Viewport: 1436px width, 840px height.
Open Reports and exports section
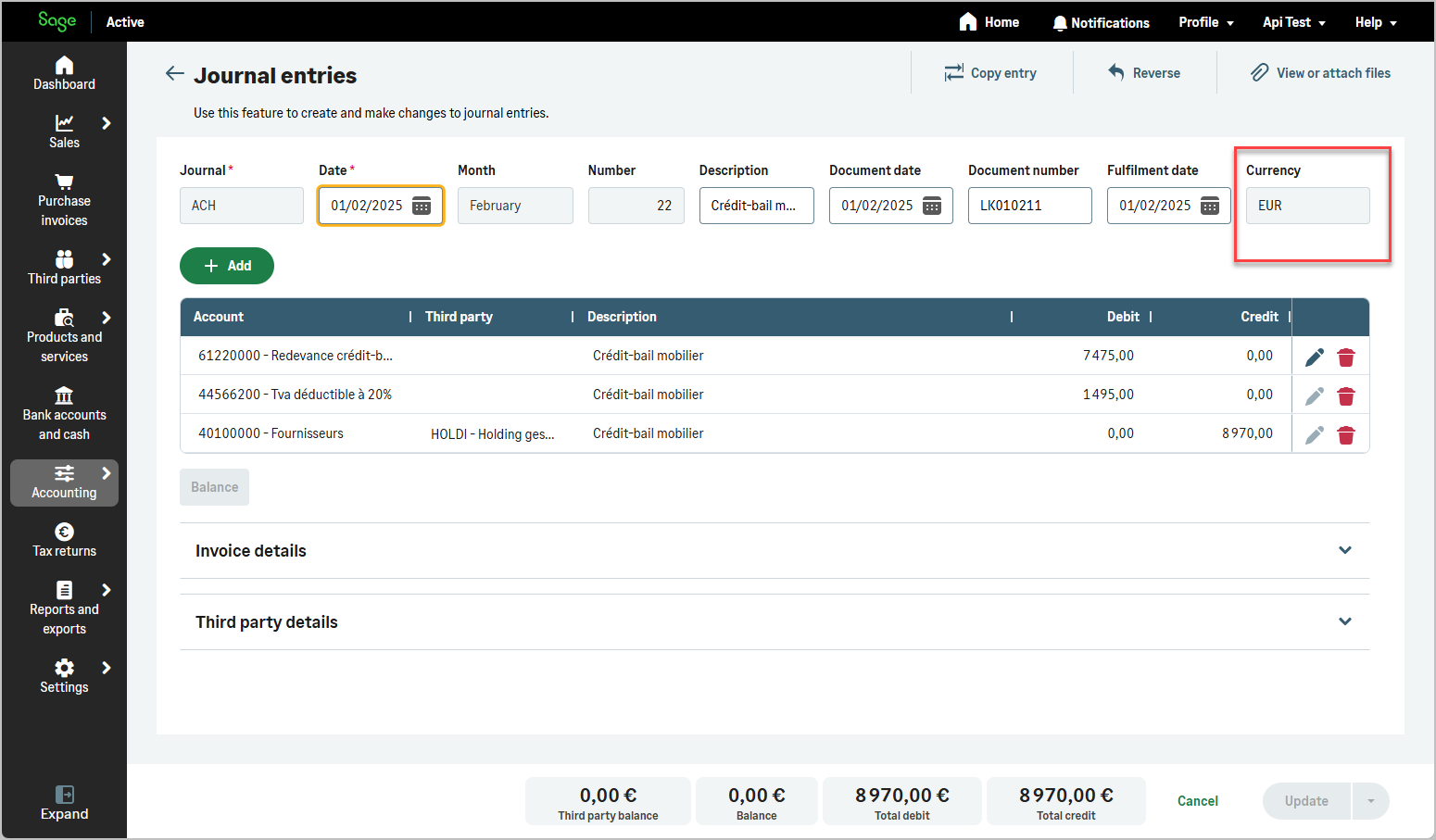click(x=64, y=609)
